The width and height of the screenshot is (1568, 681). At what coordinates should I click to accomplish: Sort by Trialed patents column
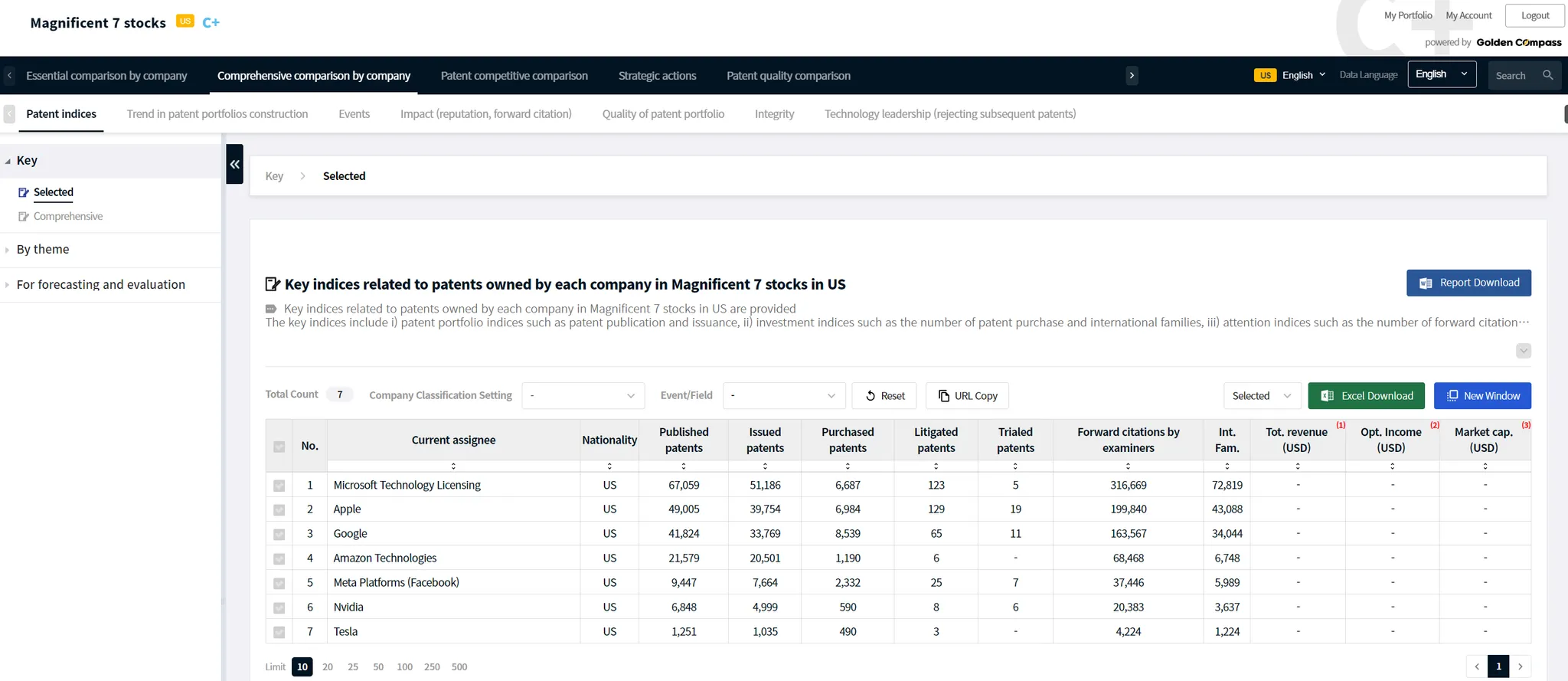click(1015, 466)
